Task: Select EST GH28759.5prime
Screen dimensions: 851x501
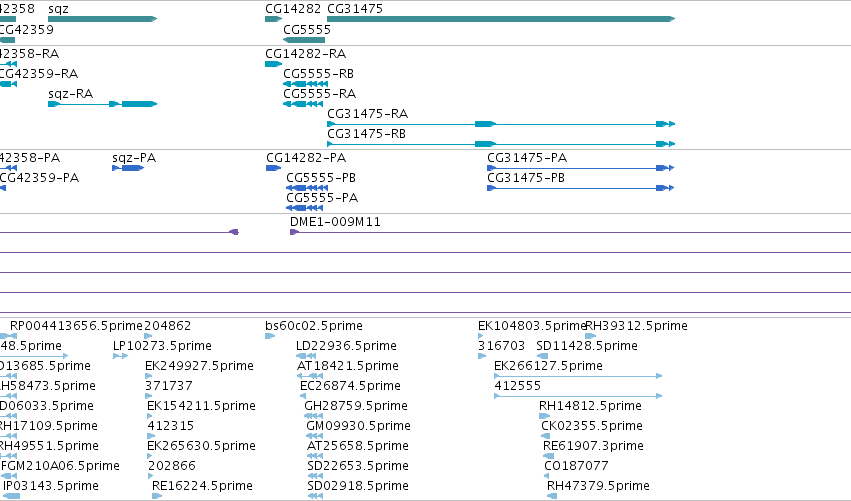Action: tap(356, 406)
